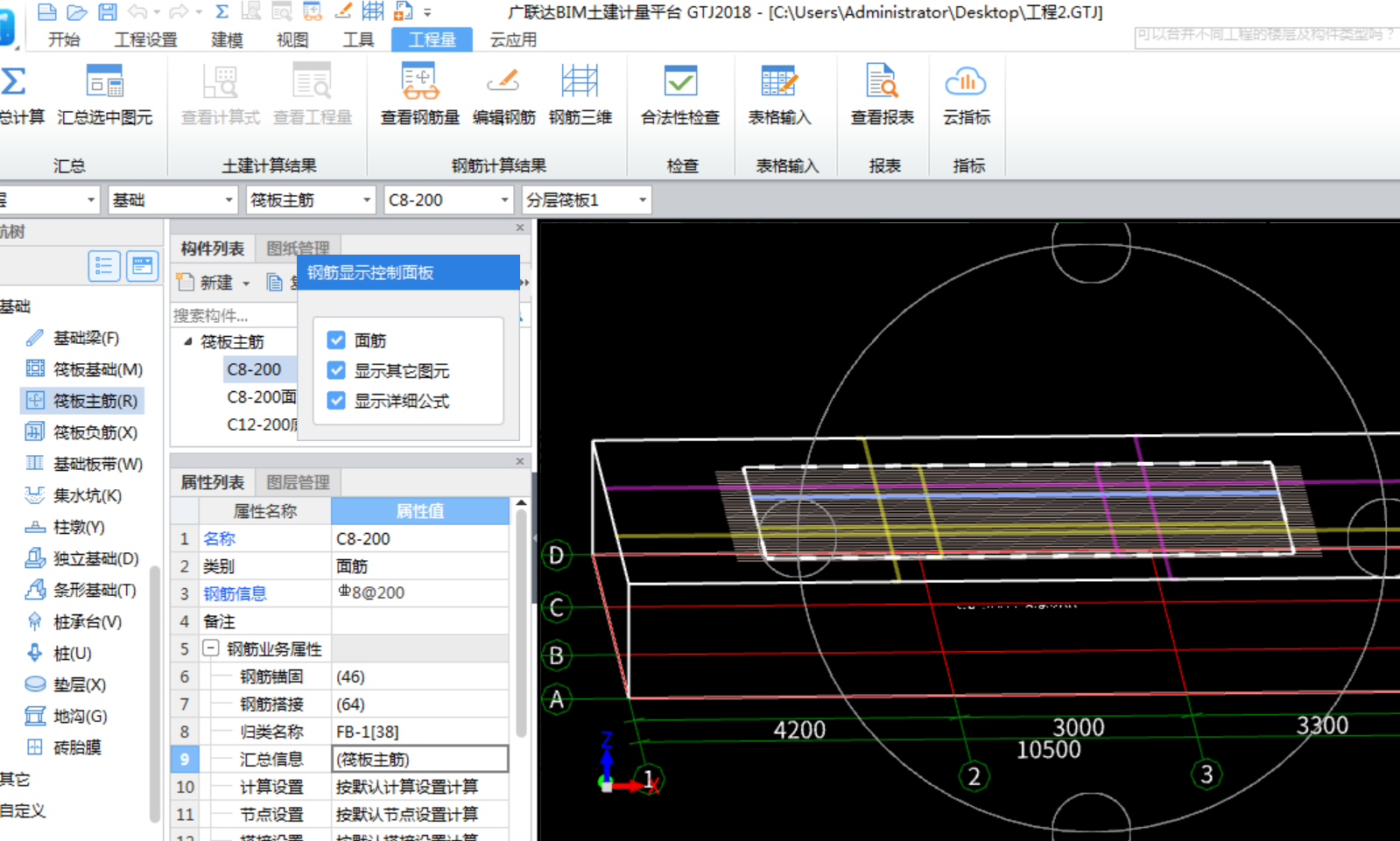
Task: Click the undo arrow icon
Action: click(137, 11)
